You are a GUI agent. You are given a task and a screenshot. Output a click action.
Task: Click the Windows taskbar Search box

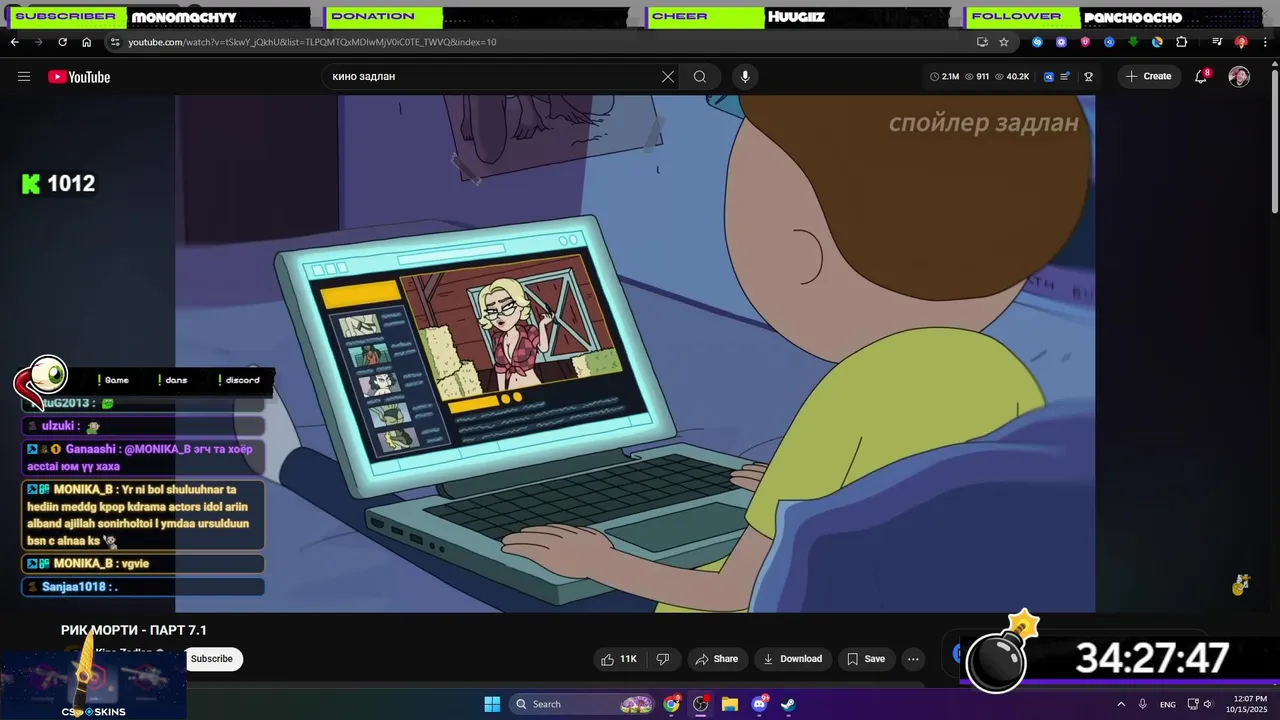(582, 704)
